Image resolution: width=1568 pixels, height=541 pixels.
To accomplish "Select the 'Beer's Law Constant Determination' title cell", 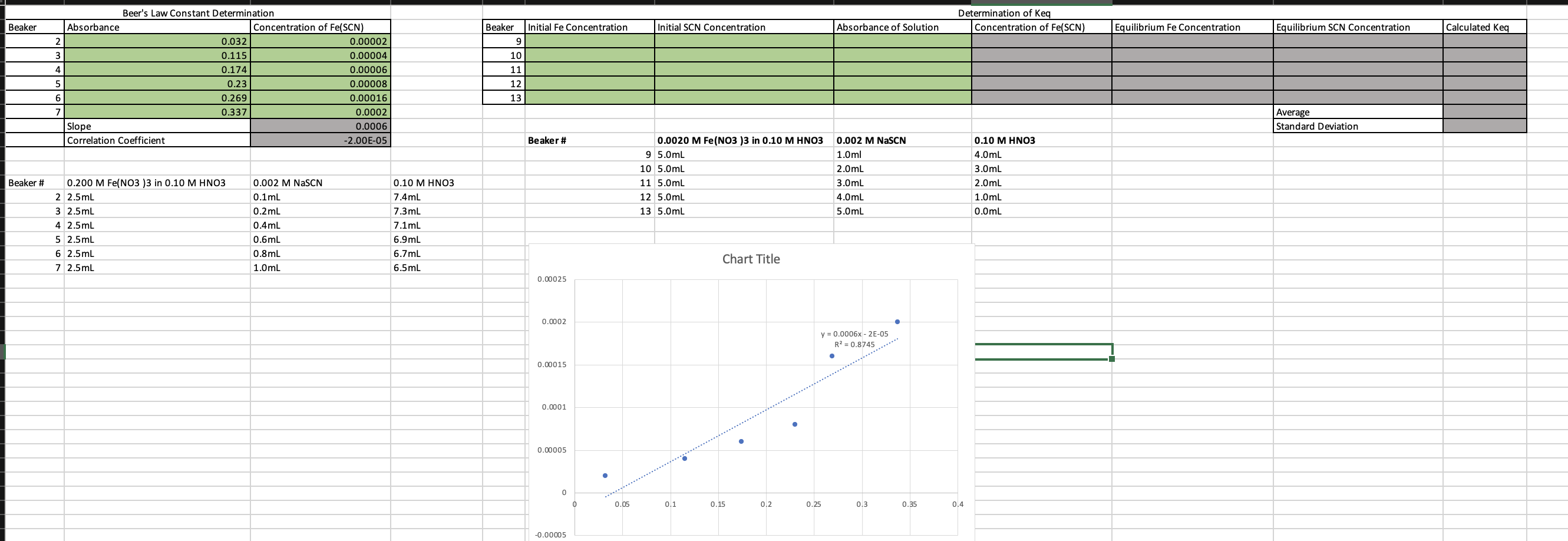I will pyautogui.click(x=198, y=13).
